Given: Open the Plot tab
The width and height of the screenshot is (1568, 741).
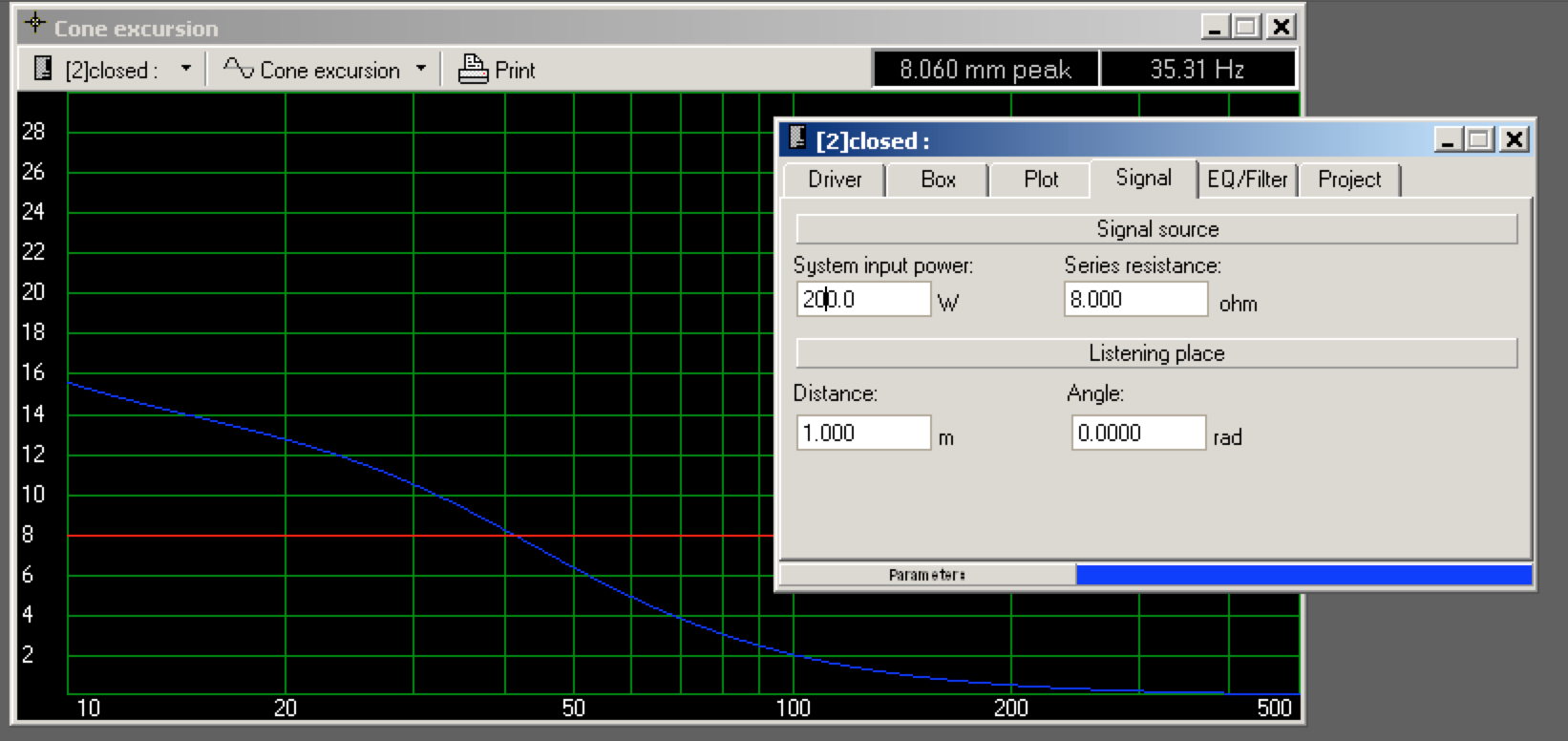Looking at the screenshot, I should [1041, 180].
